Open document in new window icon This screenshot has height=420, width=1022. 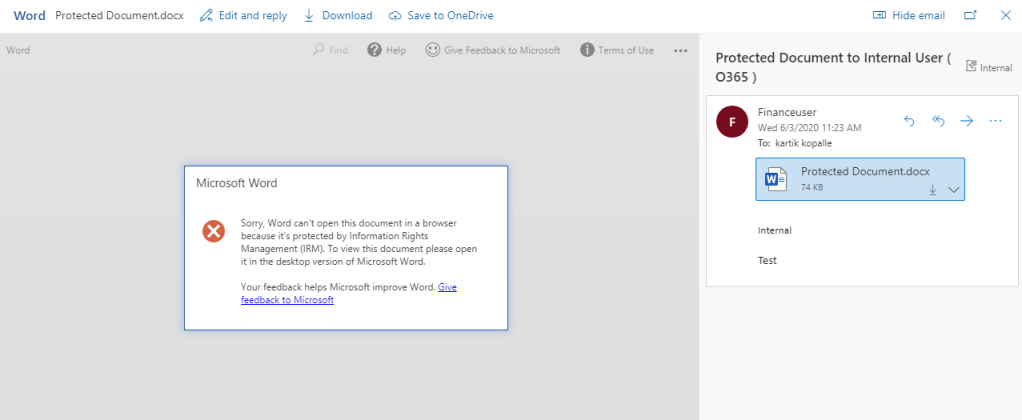(x=971, y=16)
